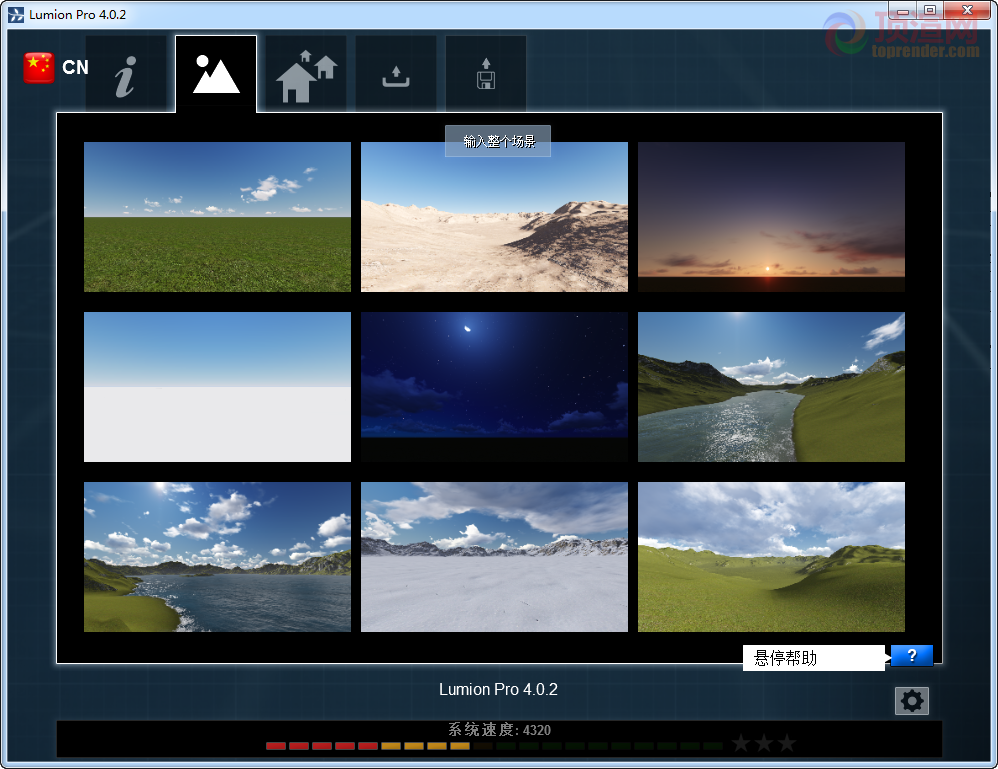Click the blue question mark help button
Screen dimensions: 998x769
[911, 656]
